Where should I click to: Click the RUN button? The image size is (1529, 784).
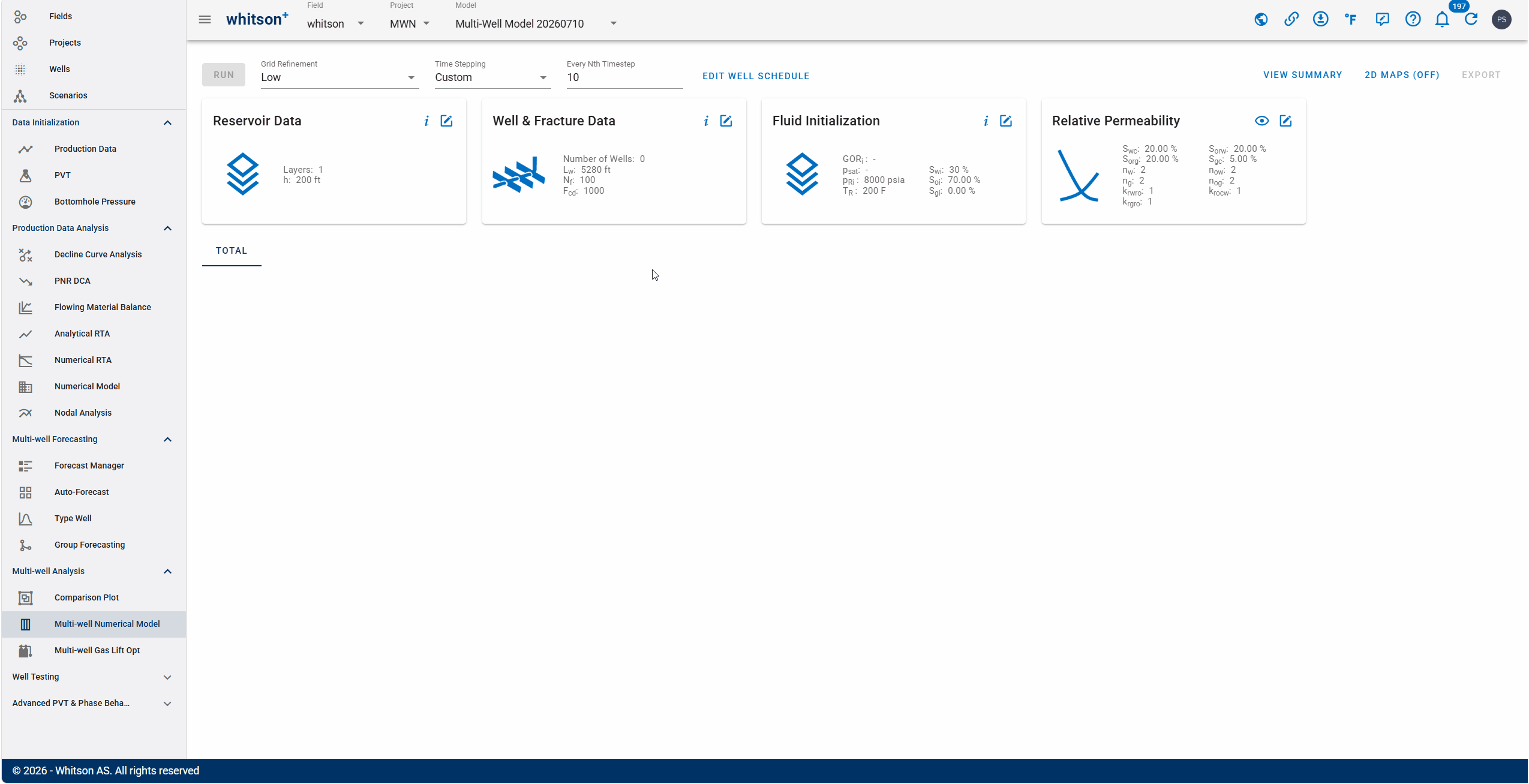(x=224, y=75)
